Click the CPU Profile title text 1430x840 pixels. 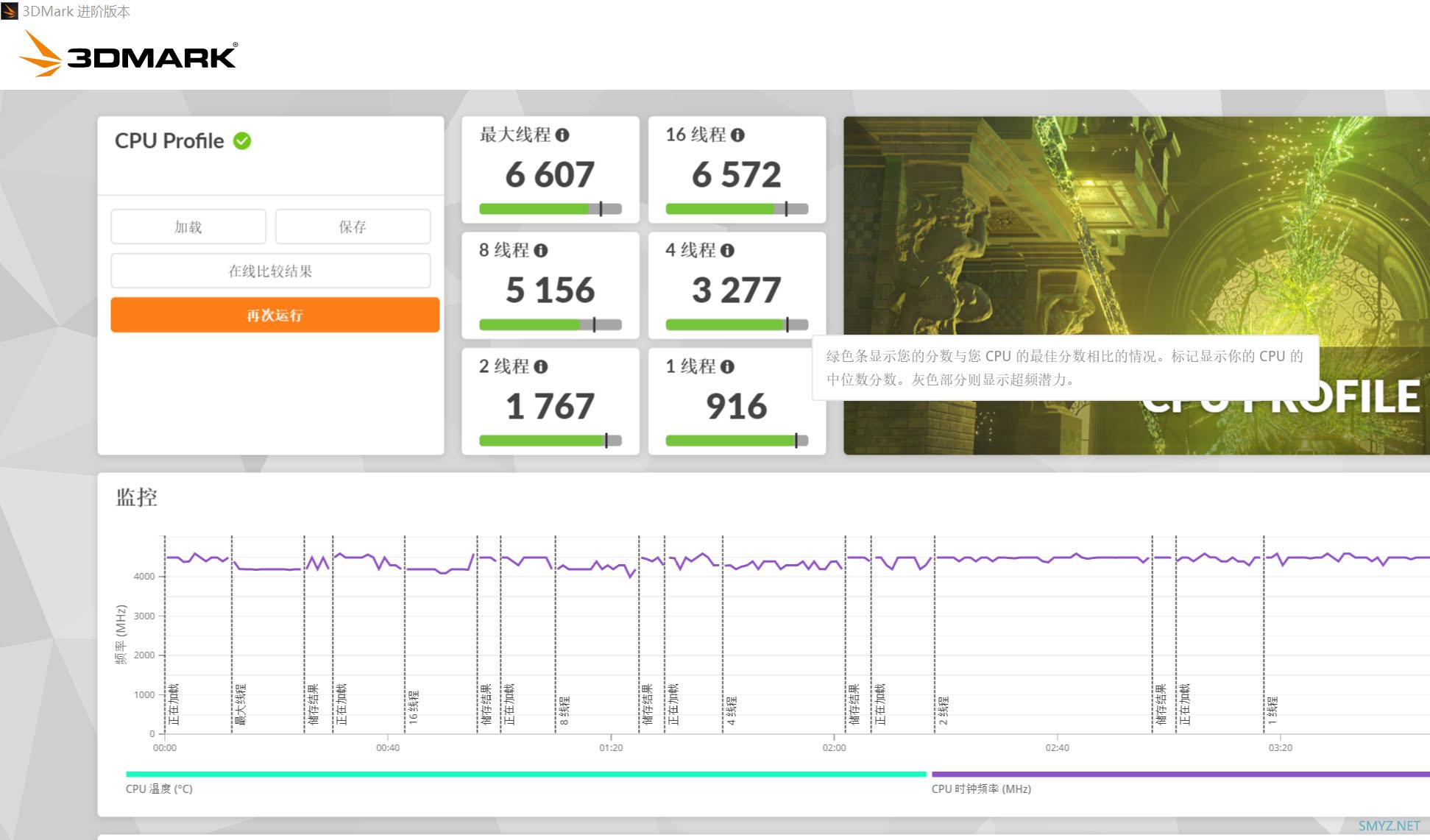pyautogui.click(x=169, y=140)
